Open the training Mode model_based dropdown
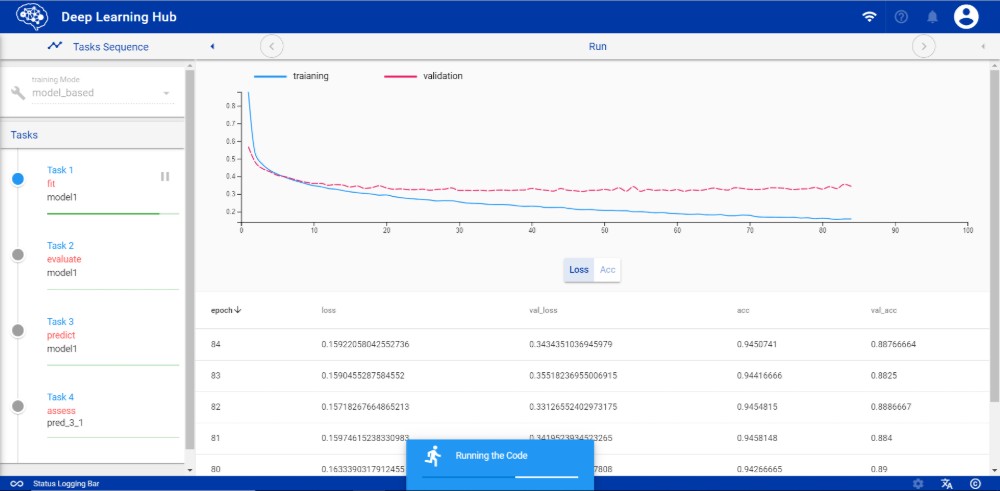This screenshot has width=1000, height=491. coord(100,93)
